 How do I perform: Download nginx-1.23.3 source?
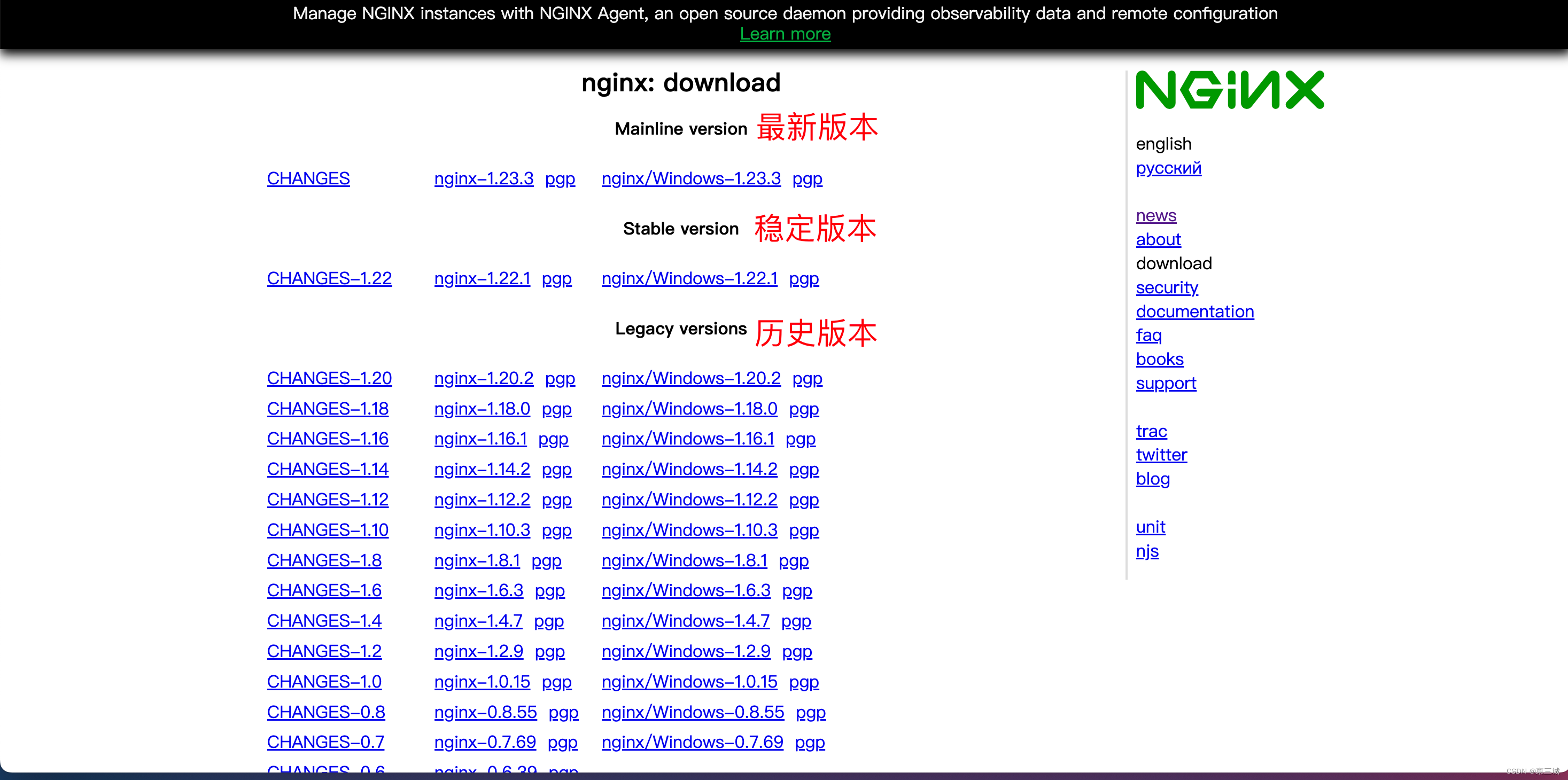[483, 178]
